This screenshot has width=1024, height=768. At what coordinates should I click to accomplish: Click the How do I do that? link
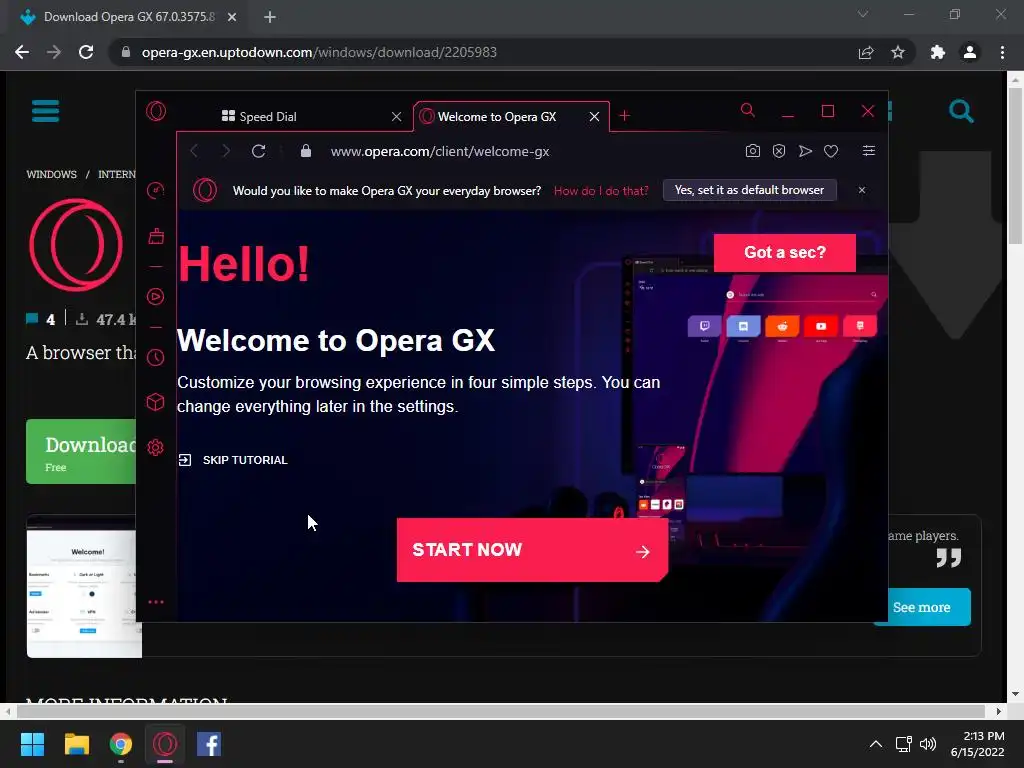click(x=601, y=191)
